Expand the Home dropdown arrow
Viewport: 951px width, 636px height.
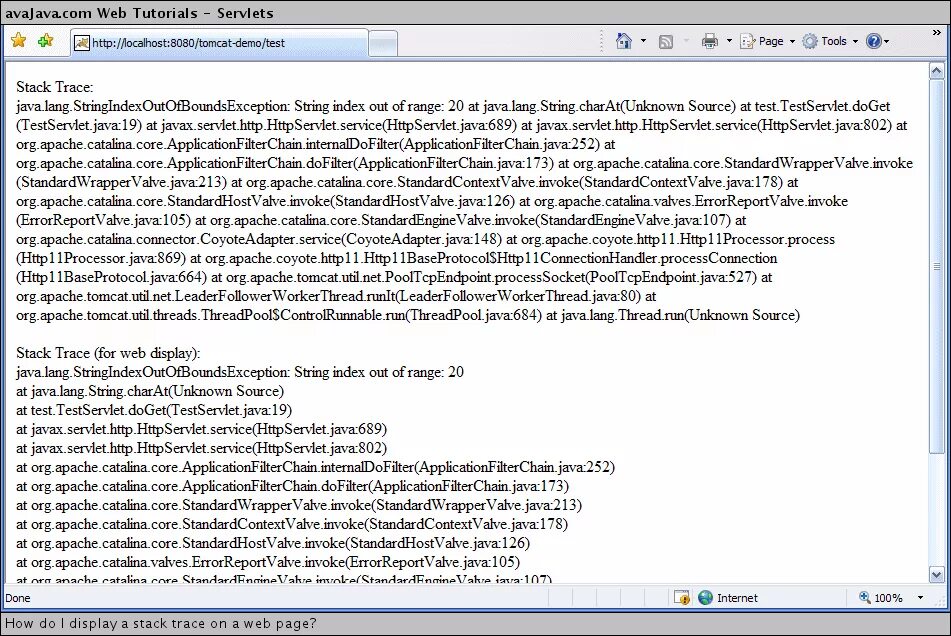pos(644,41)
